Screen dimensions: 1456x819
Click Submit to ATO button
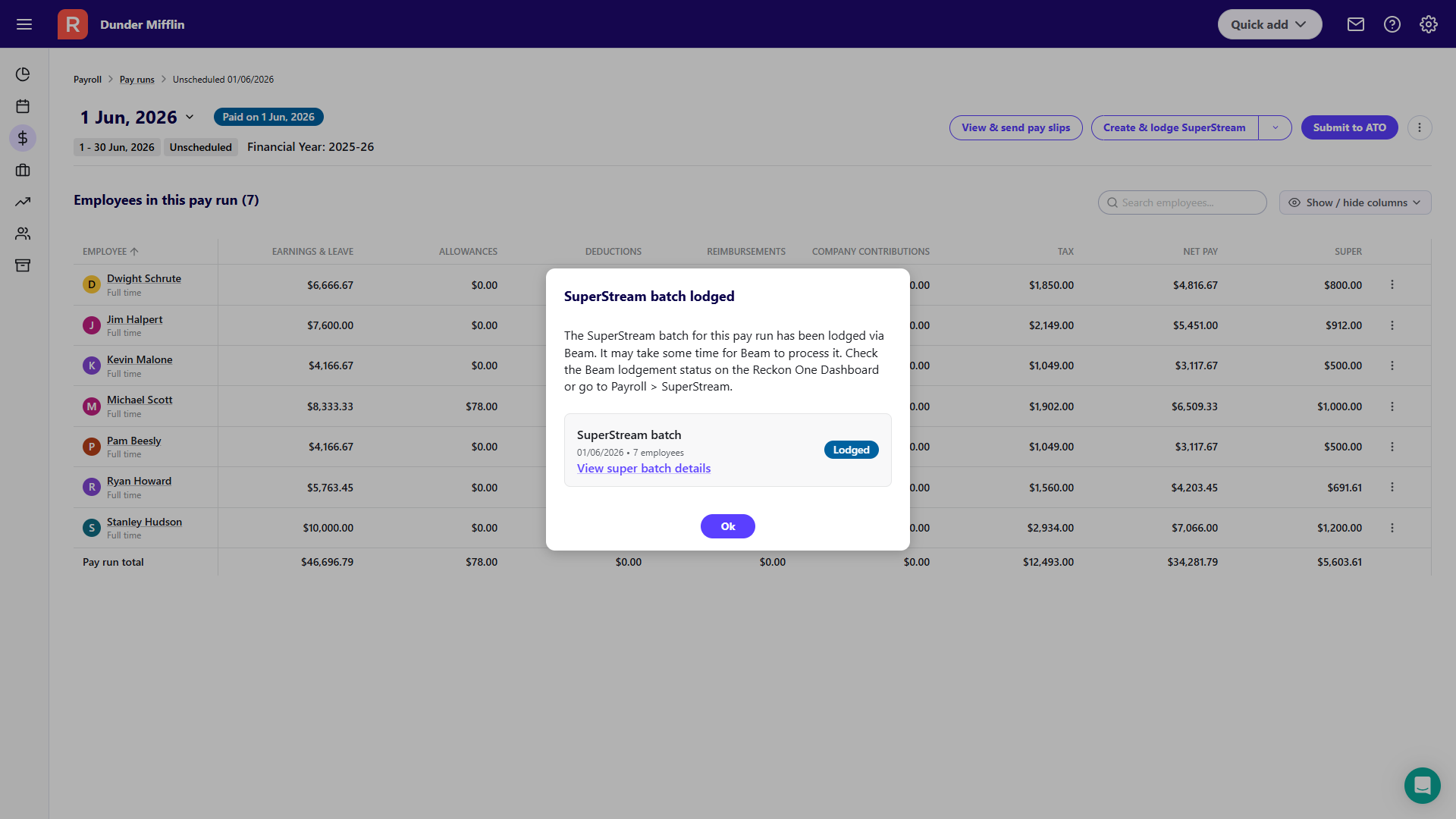1350,127
